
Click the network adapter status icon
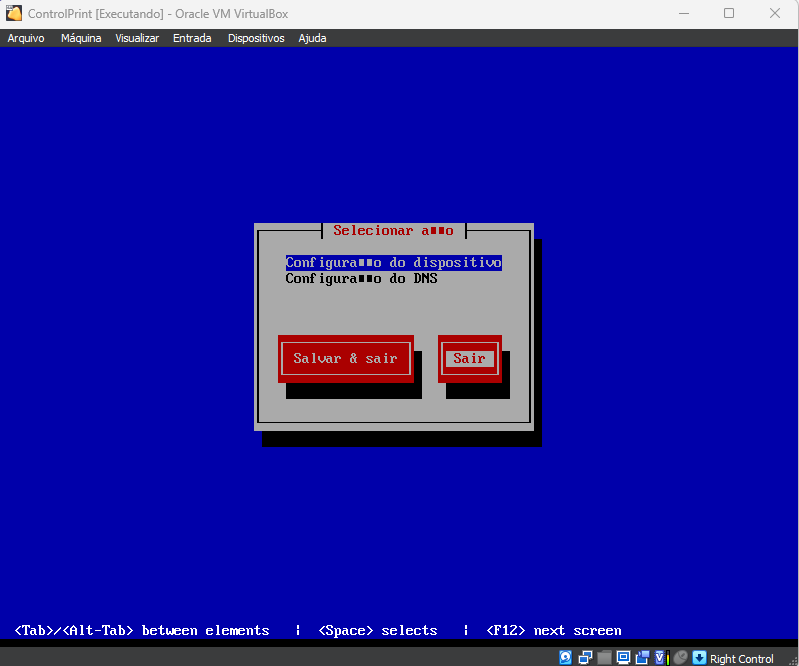[584, 658]
